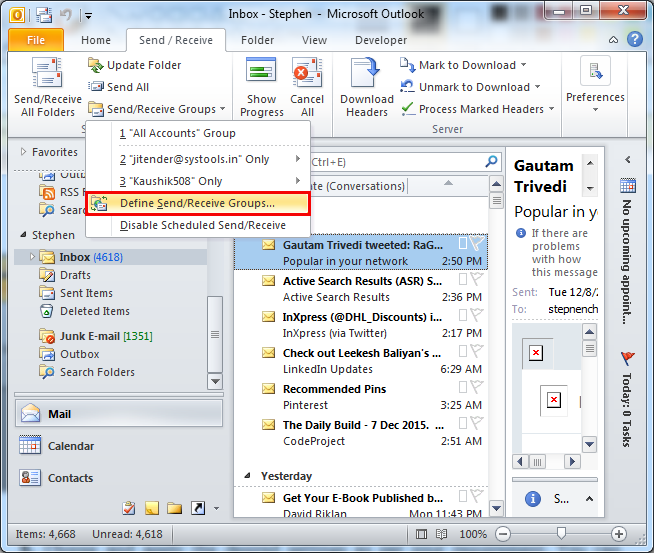Screen dimensions: 656x553
Task: Expand the To-Do bar chevron
Action: 628,159
